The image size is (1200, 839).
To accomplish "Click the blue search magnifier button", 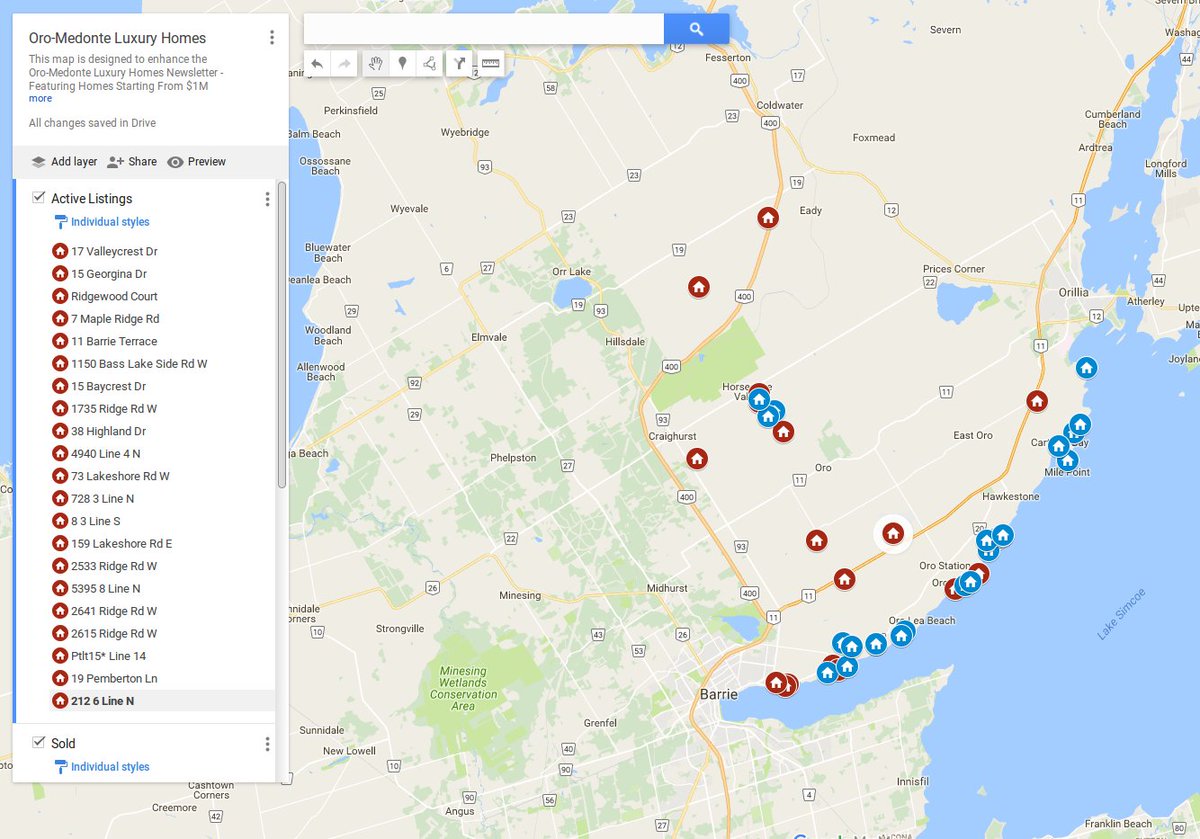I will click(696, 29).
